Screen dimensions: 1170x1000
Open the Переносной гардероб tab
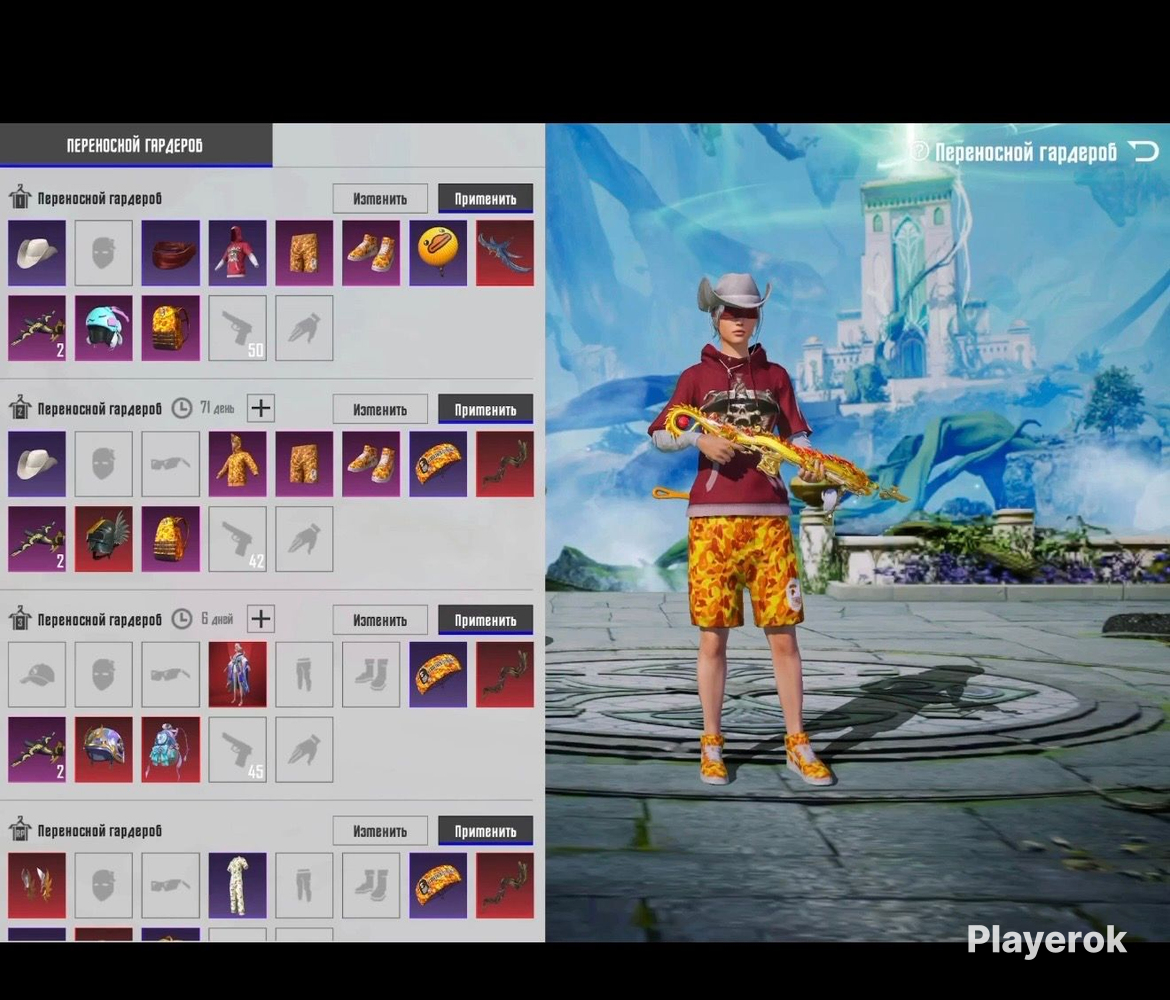(135, 145)
